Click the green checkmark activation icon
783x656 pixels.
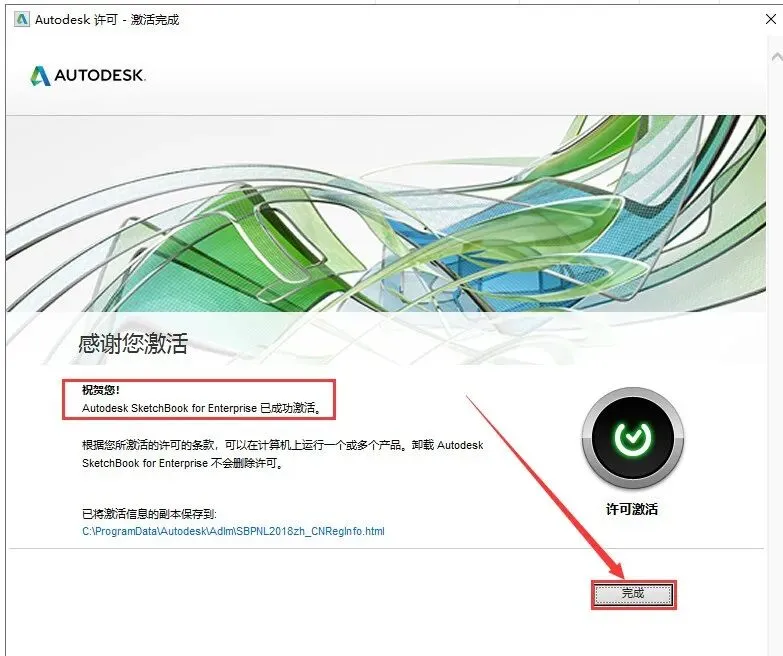pos(632,438)
